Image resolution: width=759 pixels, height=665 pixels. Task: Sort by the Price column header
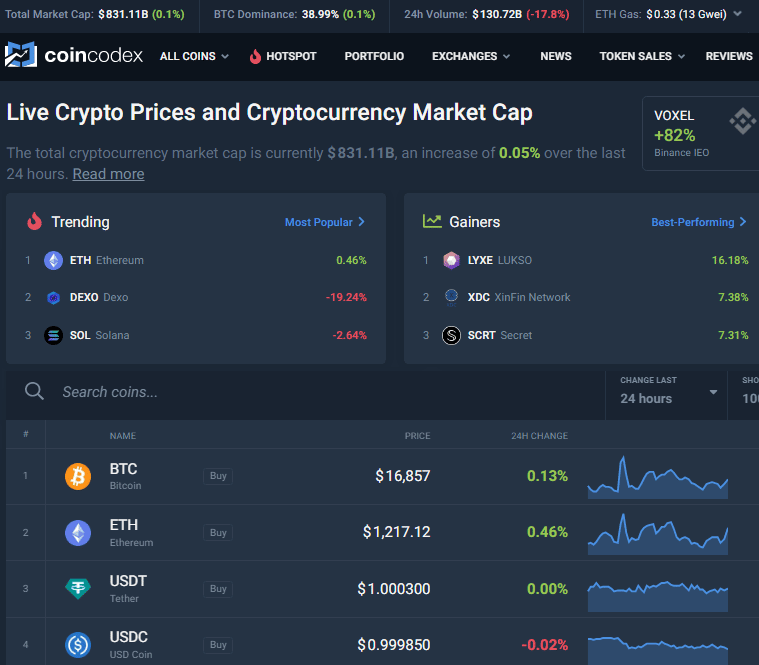417,436
